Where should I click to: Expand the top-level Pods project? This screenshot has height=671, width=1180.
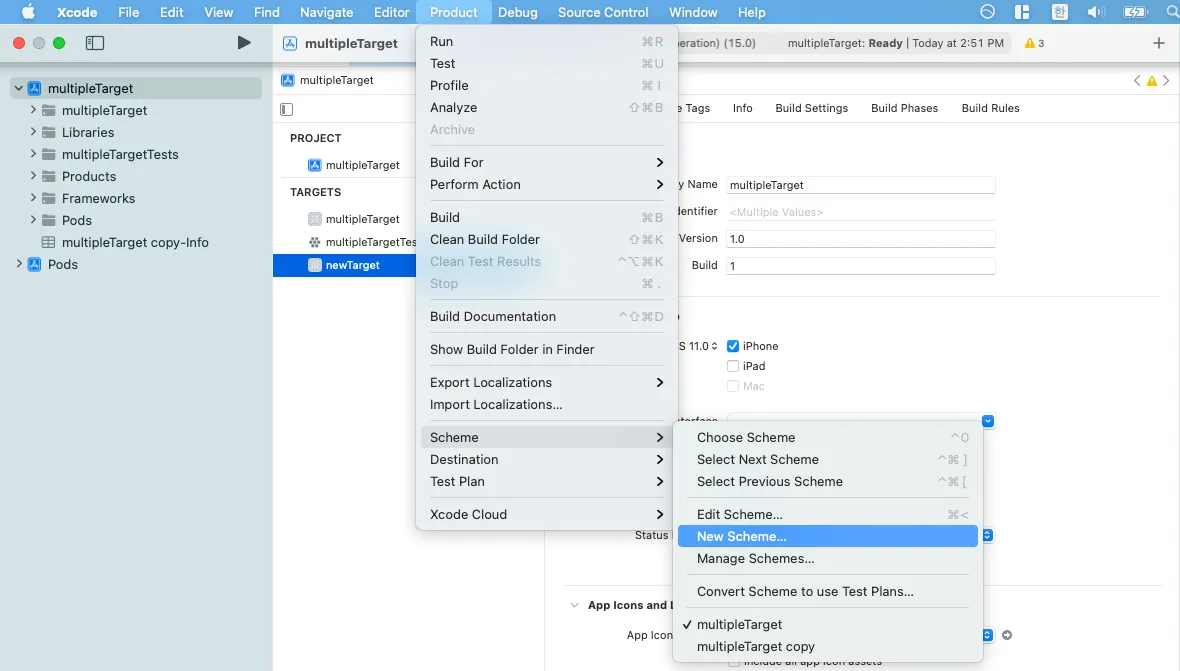[19, 264]
